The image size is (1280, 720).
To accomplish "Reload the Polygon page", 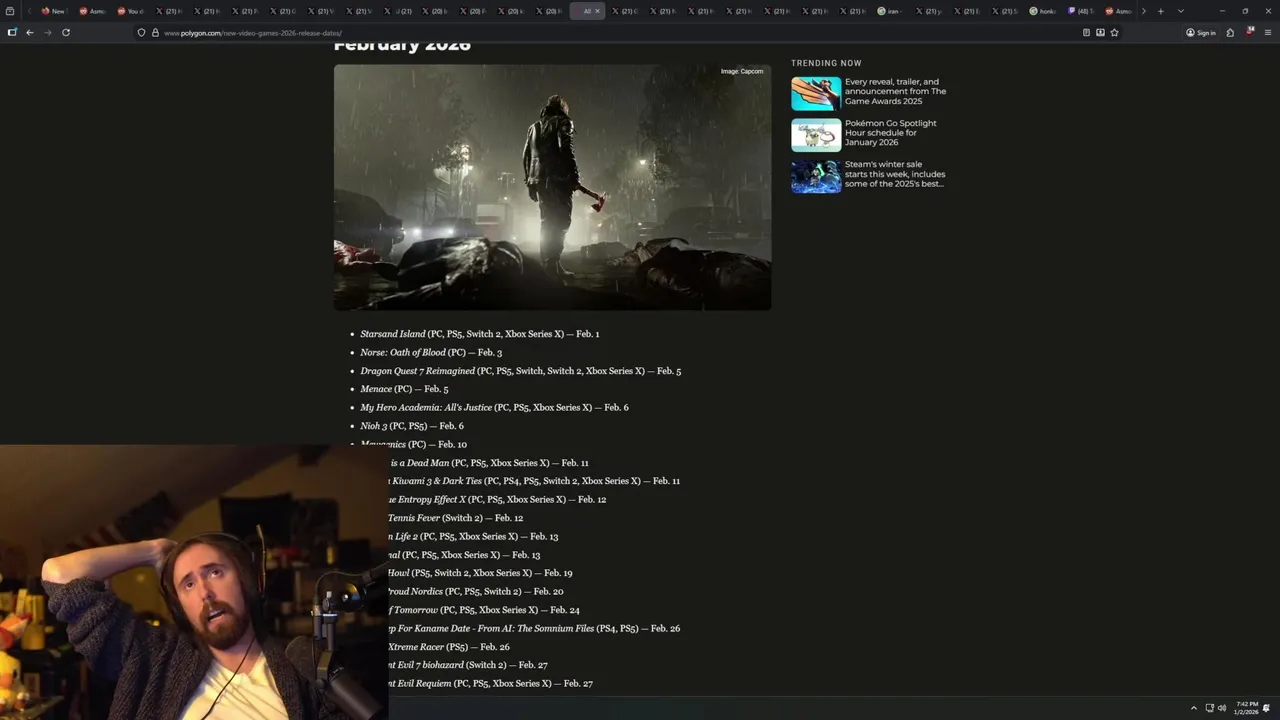I will (x=66, y=32).
